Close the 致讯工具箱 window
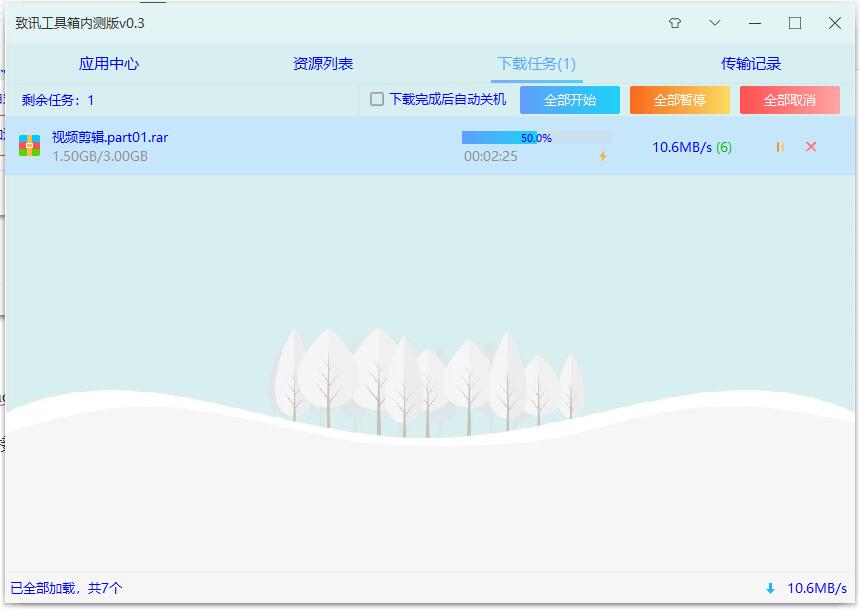This screenshot has height=610, width=860. pyautogui.click(x=835, y=23)
